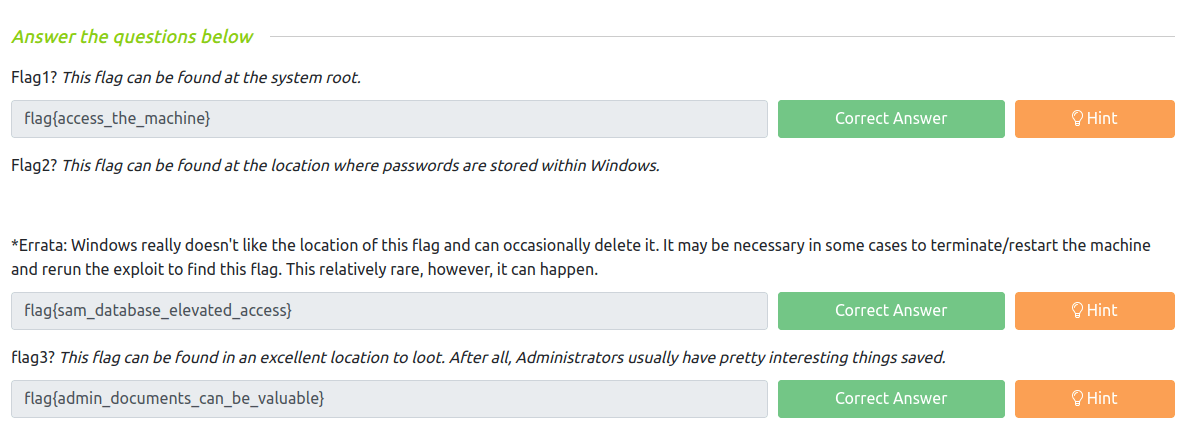1189x434 pixels.
Task: Click the Errata note paragraph
Action: (580, 257)
